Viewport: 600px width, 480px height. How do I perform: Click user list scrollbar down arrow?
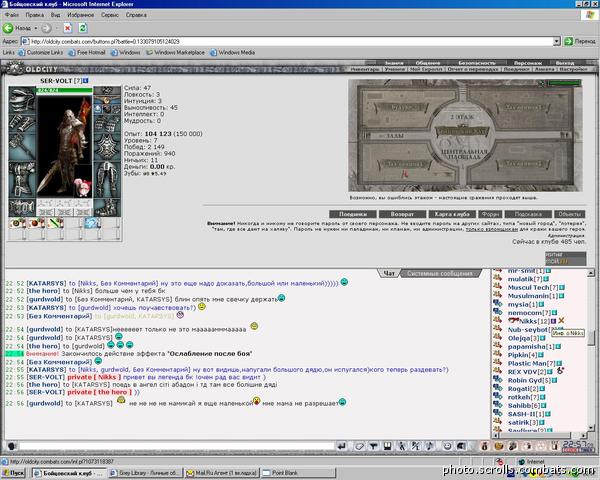[x=591, y=428]
